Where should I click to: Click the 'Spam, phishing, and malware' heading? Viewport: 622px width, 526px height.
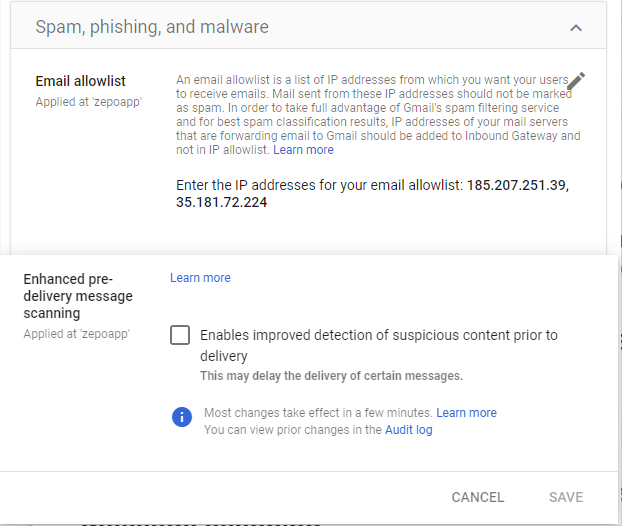point(152,27)
